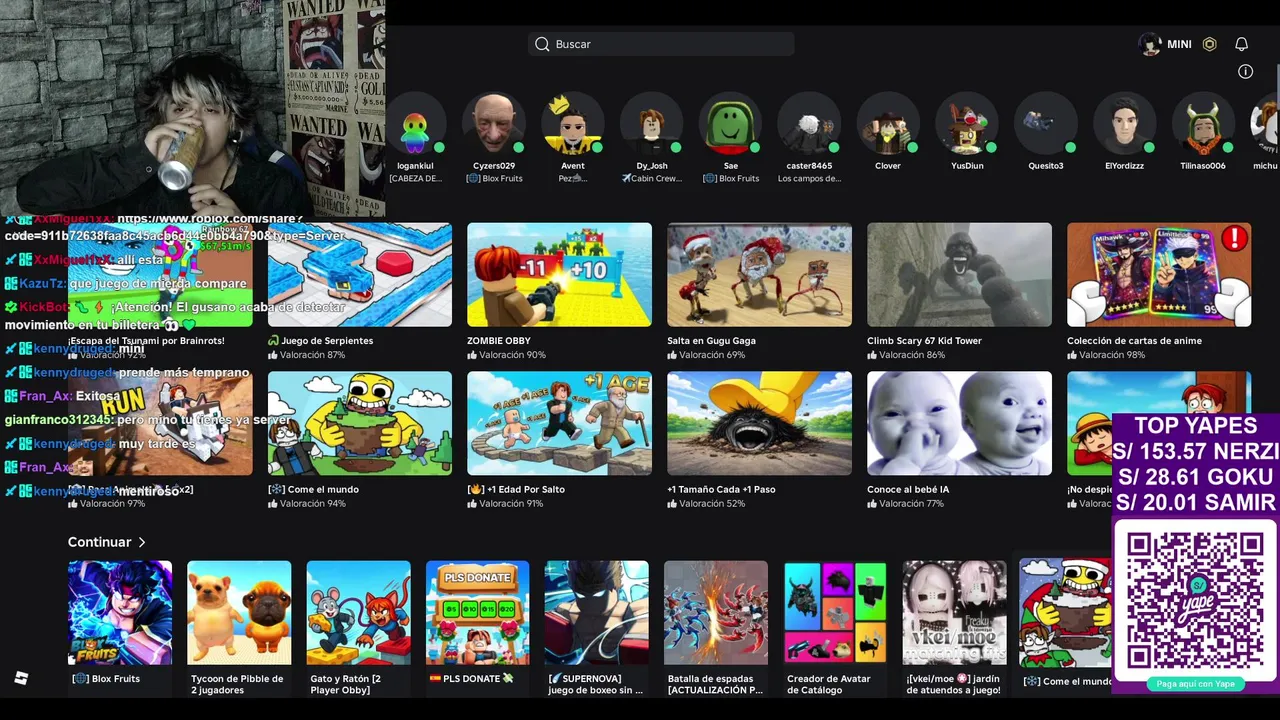Open friend Avent's avatar

572,125
